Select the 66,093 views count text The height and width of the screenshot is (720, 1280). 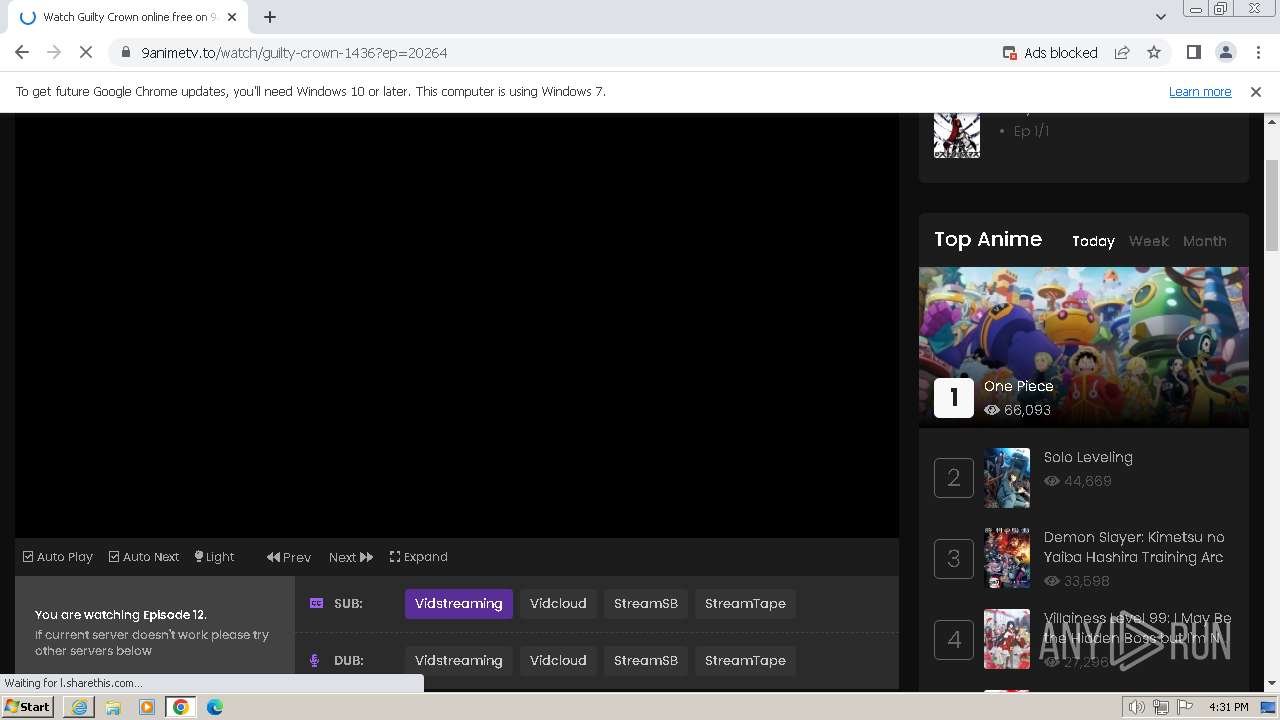pos(1027,410)
